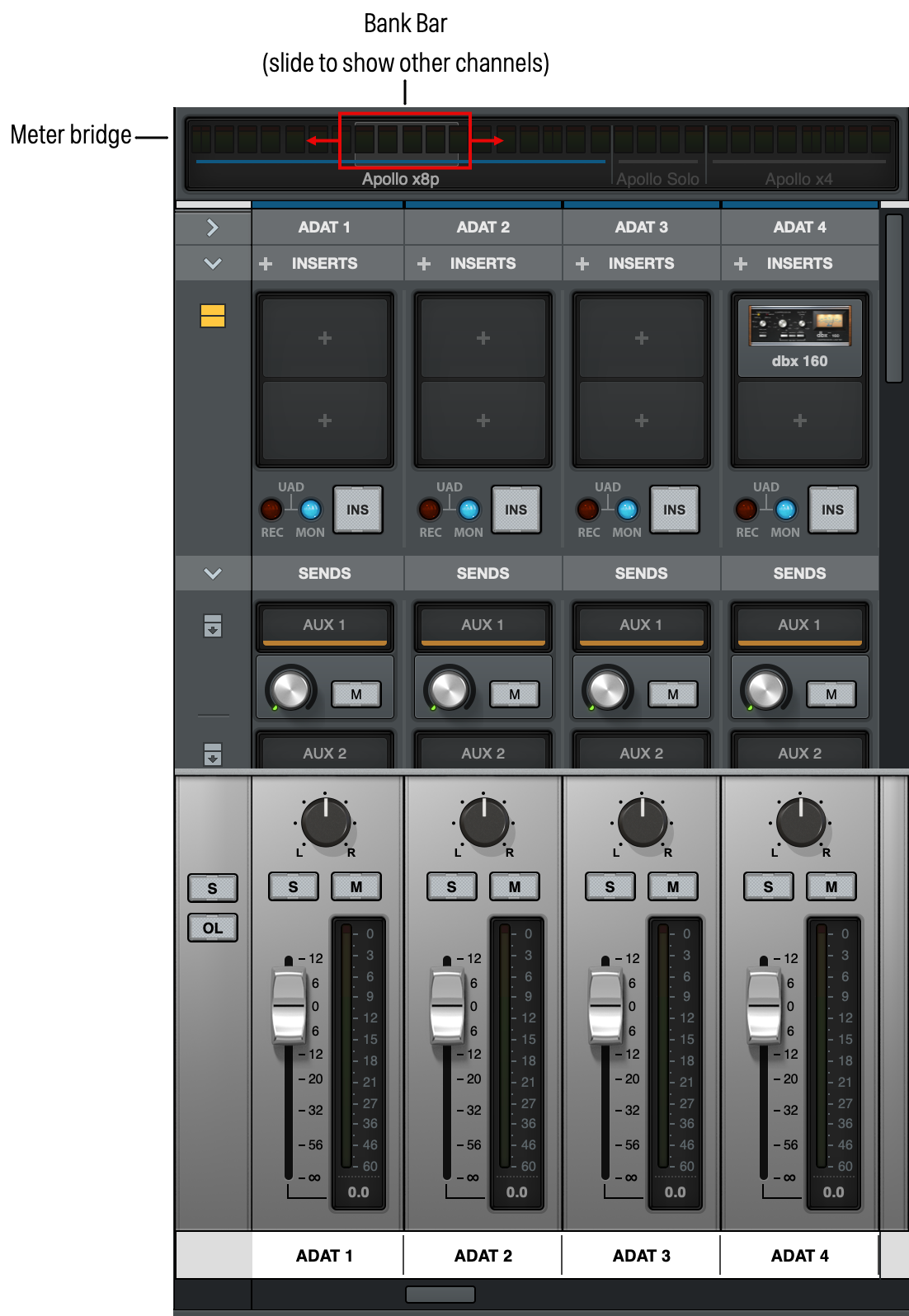The image size is (909, 1316).
Task: Add a plugin in ADAT 1's second insert slot
Action: (325, 421)
